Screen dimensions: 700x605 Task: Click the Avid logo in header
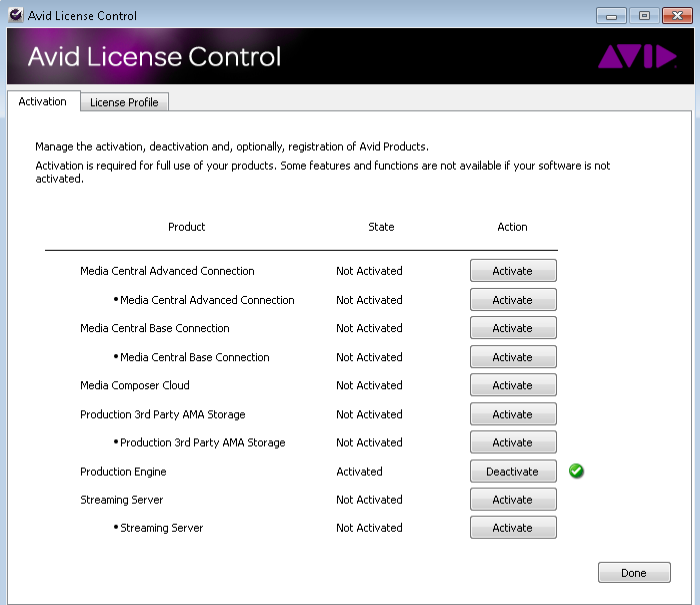637,57
